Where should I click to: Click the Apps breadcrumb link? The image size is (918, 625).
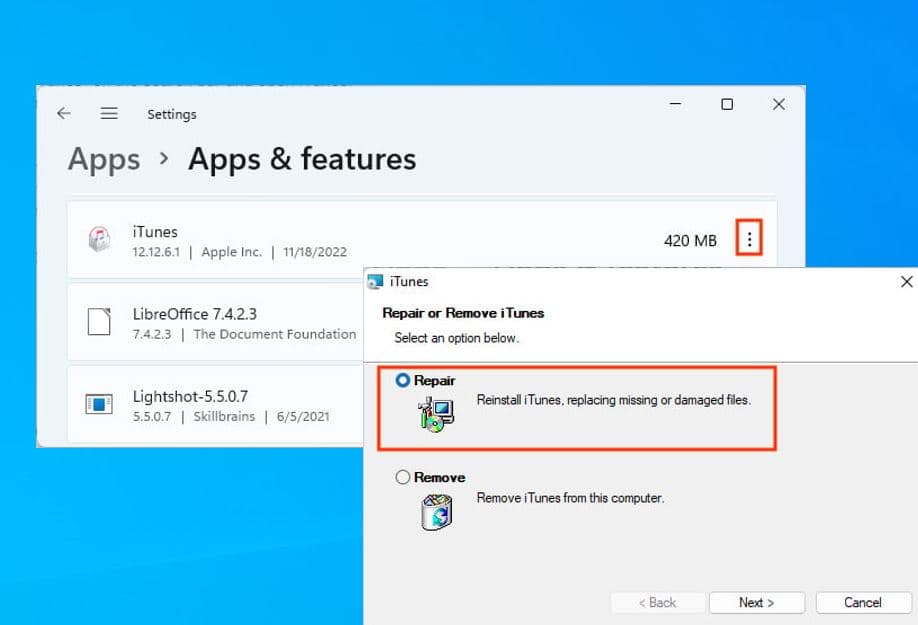[x=104, y=159]
